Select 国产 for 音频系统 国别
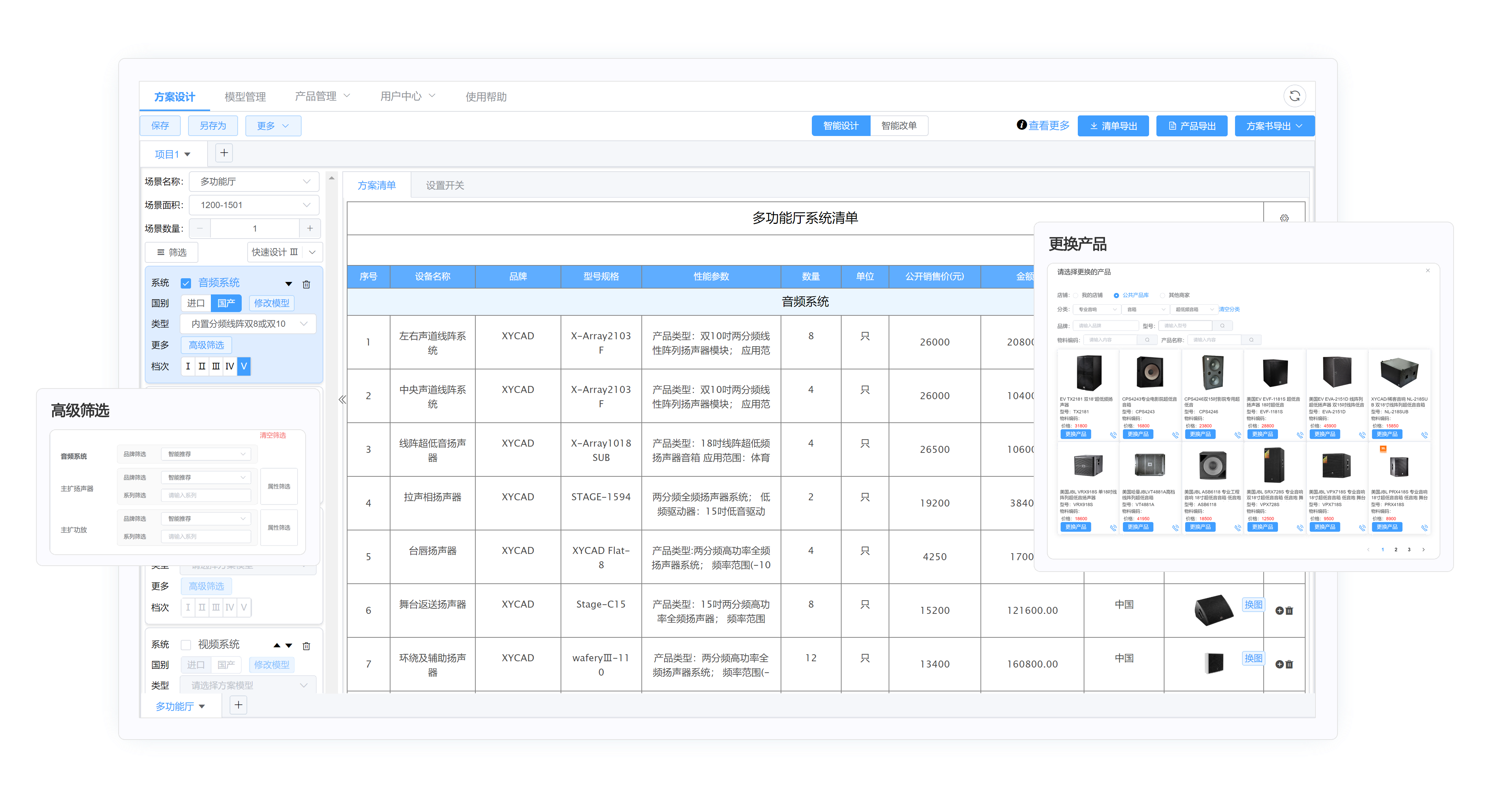Screen dimensions: 1512x798 226,303
